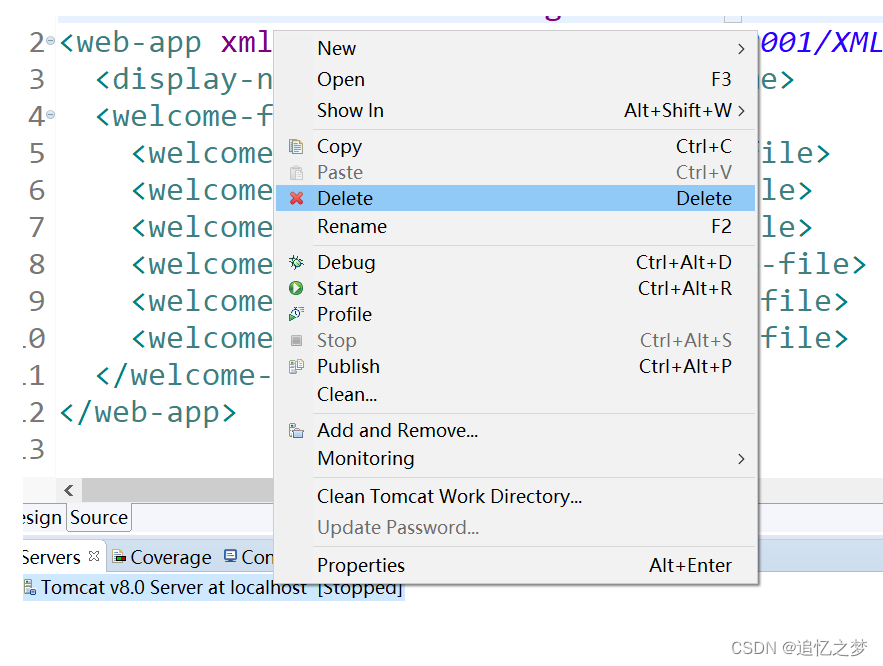
Task: Expand the New submenu arrow
Action: pos(741,49)
